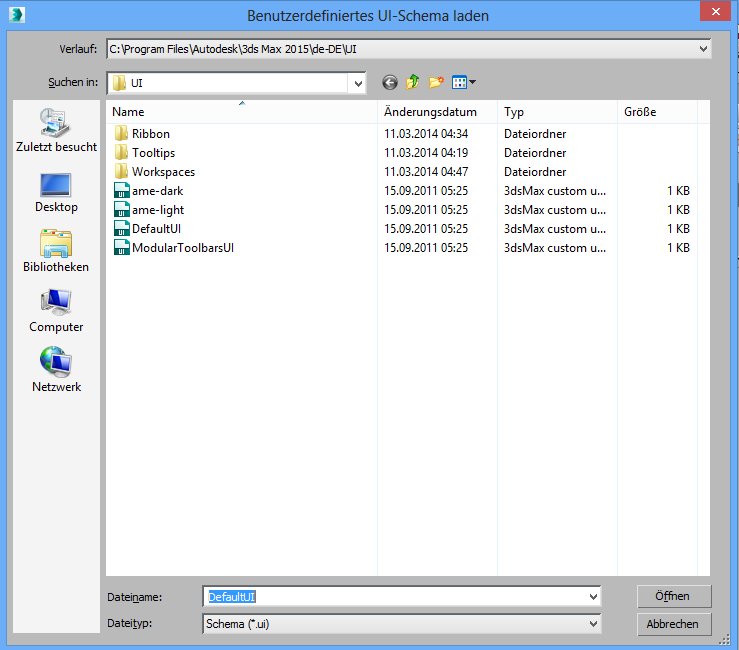
Task: Click the 'ame-light' file name
Action: pyautogui.click(x=158, y=210)
